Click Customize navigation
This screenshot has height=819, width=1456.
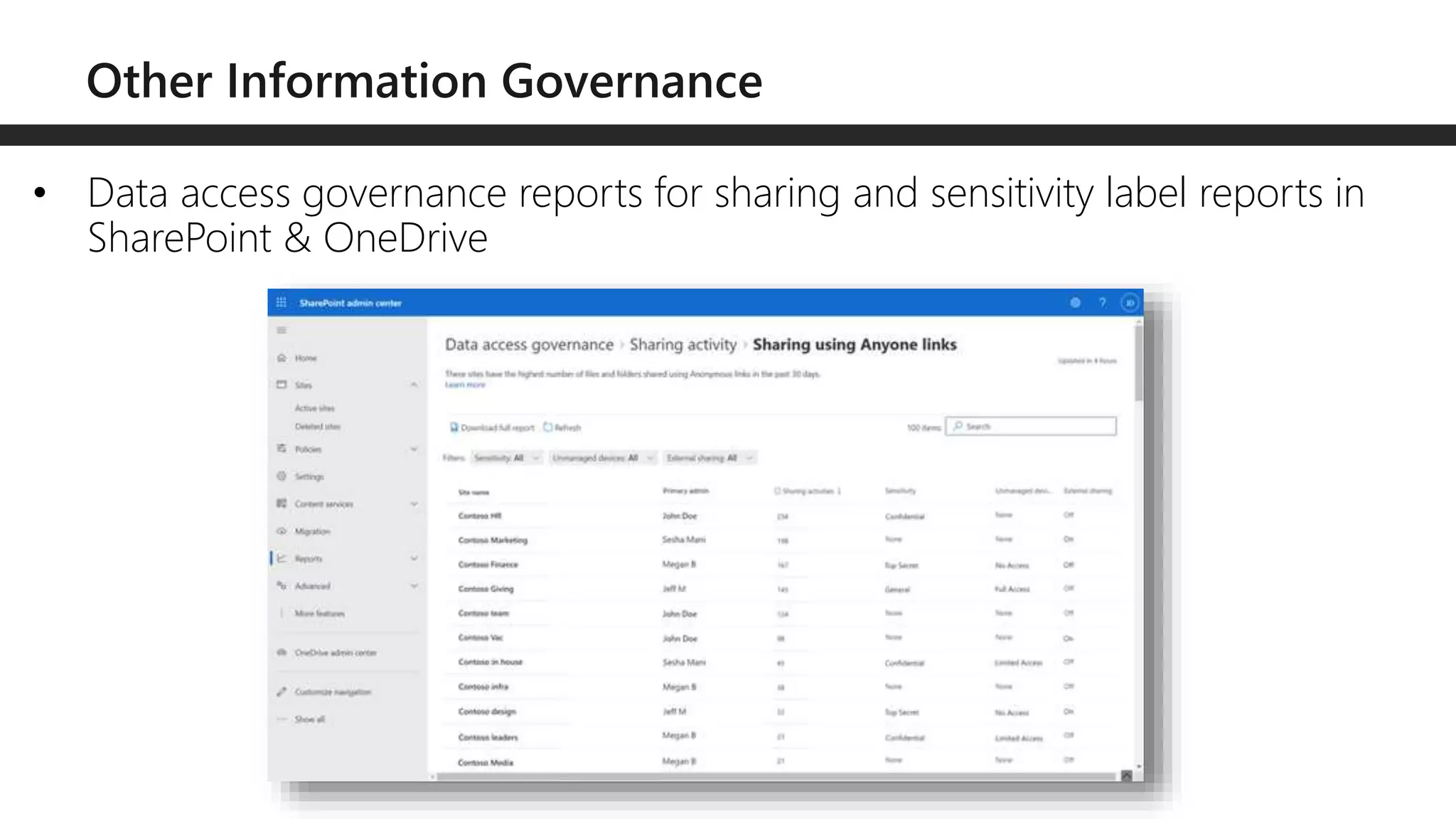333,692
